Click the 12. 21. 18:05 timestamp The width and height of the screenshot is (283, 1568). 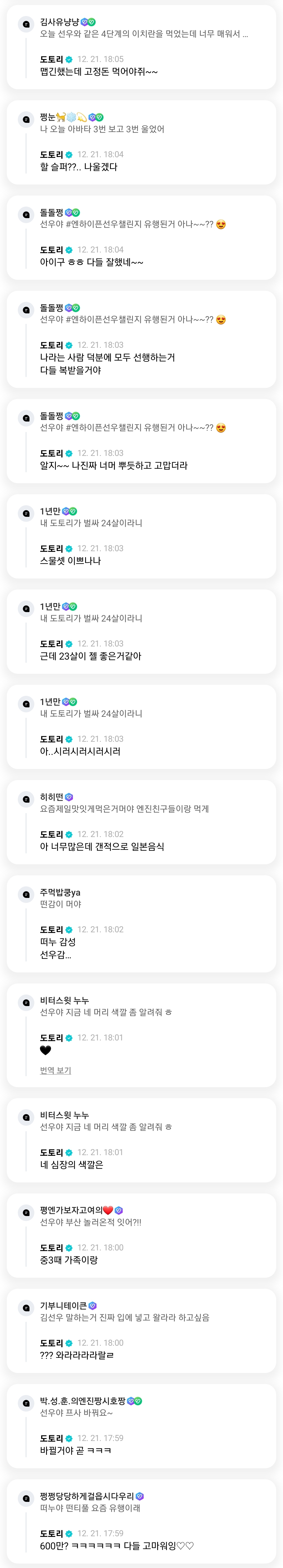[100, 59]
